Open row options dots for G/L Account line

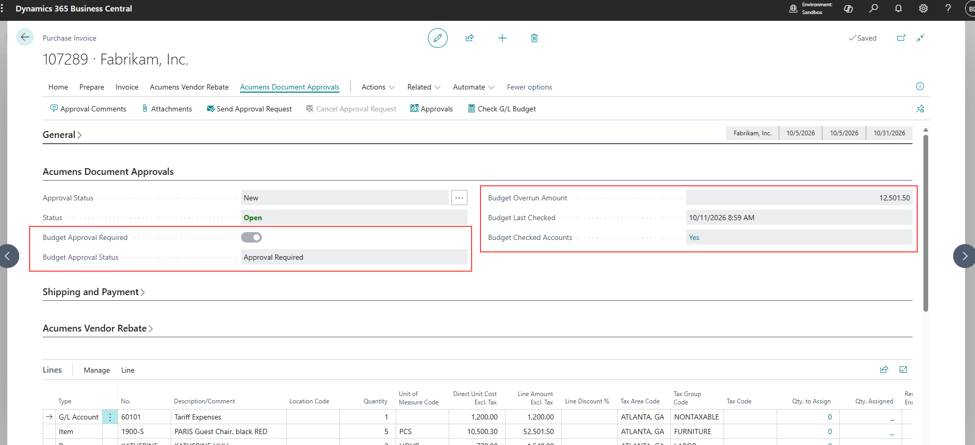tap(109, 417)
